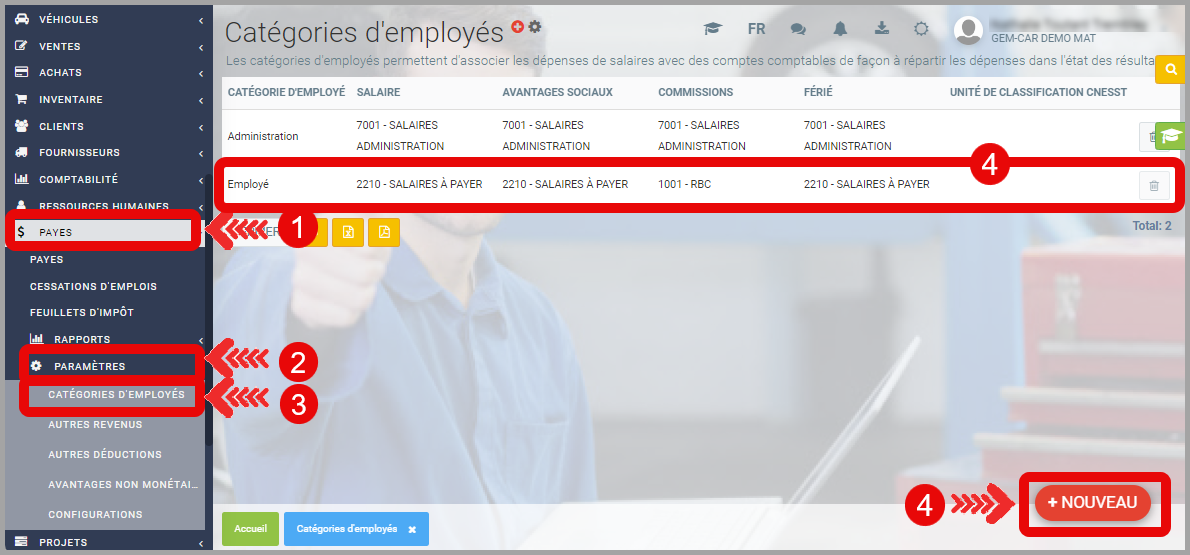The height and width of the screenshot is (555, 1190).
Task: Go to the Accueil tab
Action: 250,529
